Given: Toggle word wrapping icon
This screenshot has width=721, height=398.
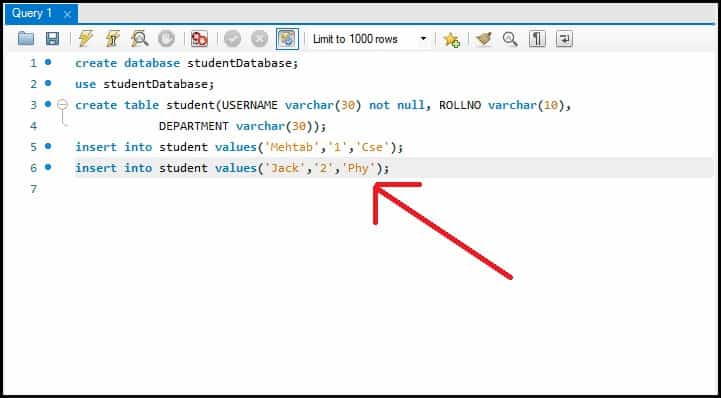Looking at the screenshot, I should (x=564, y=39).
